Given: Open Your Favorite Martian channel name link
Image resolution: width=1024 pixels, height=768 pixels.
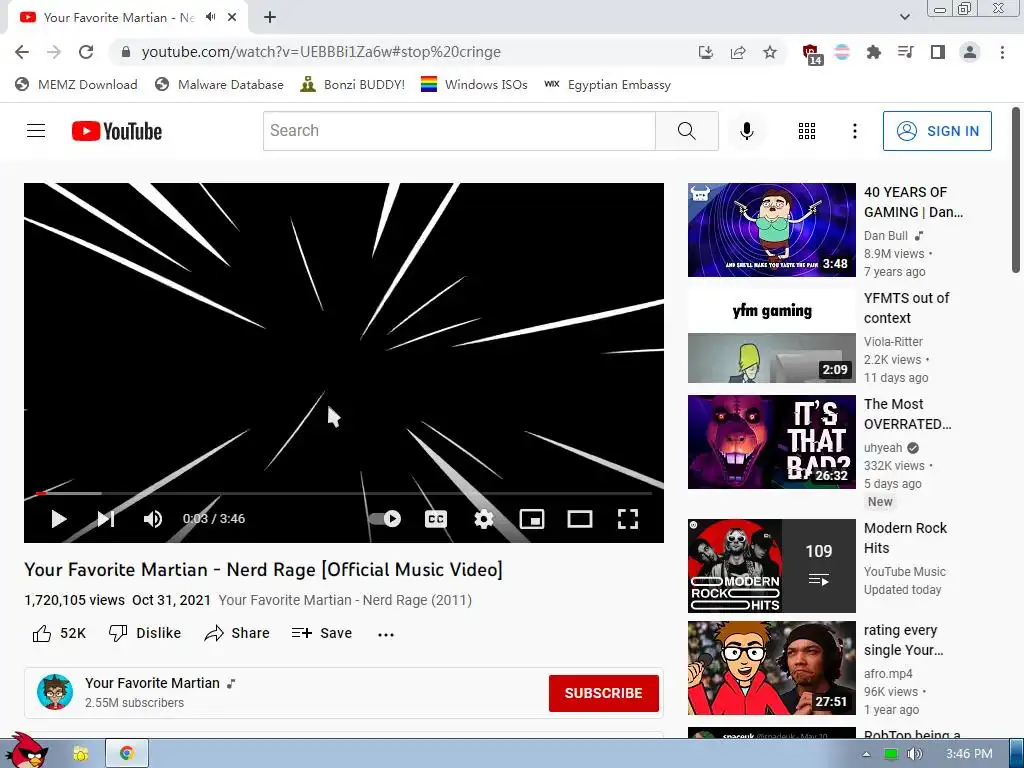Looking at the screenshot, I should click(152, 683).
